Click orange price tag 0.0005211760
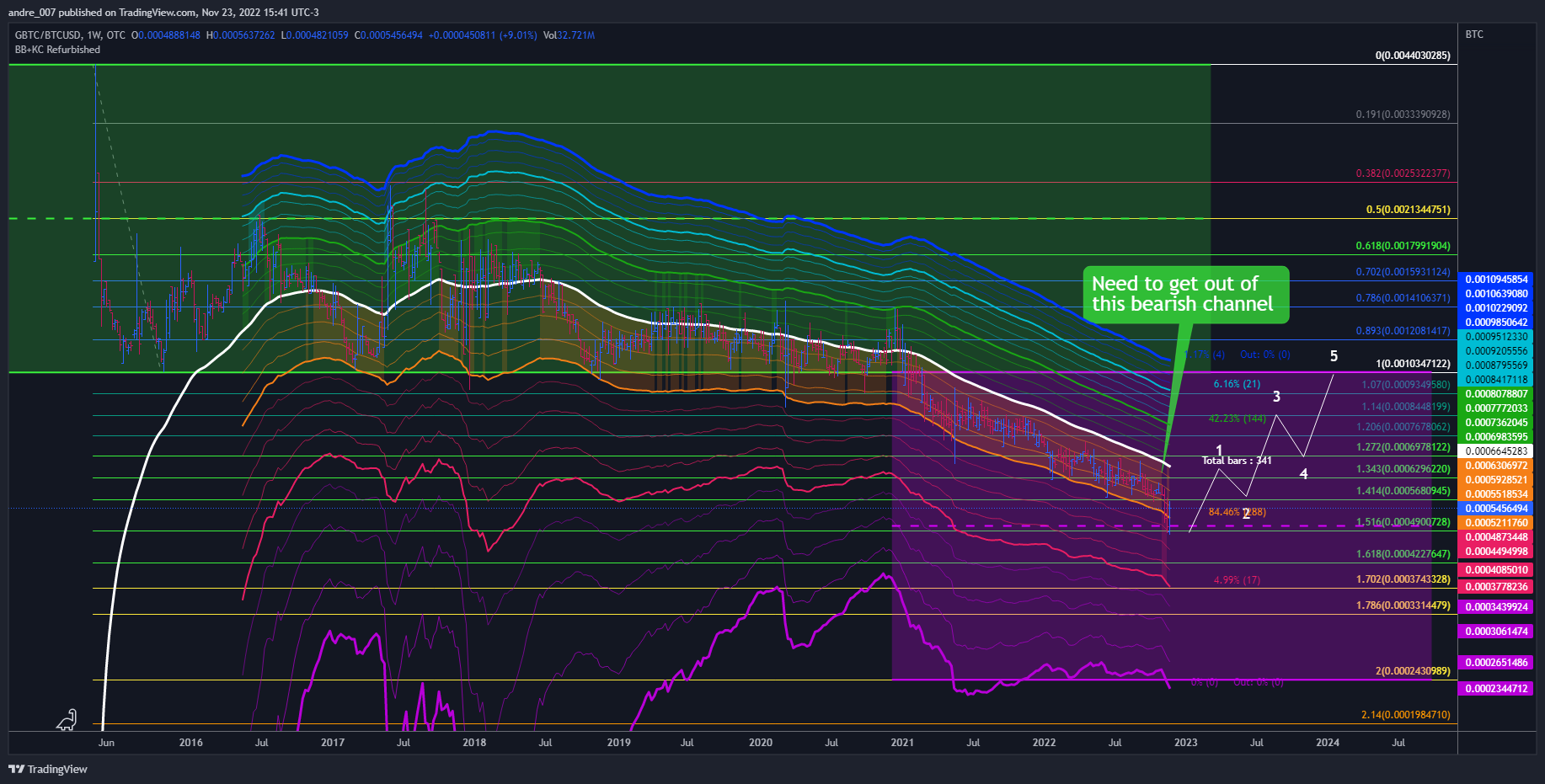 pos(1496,523)
